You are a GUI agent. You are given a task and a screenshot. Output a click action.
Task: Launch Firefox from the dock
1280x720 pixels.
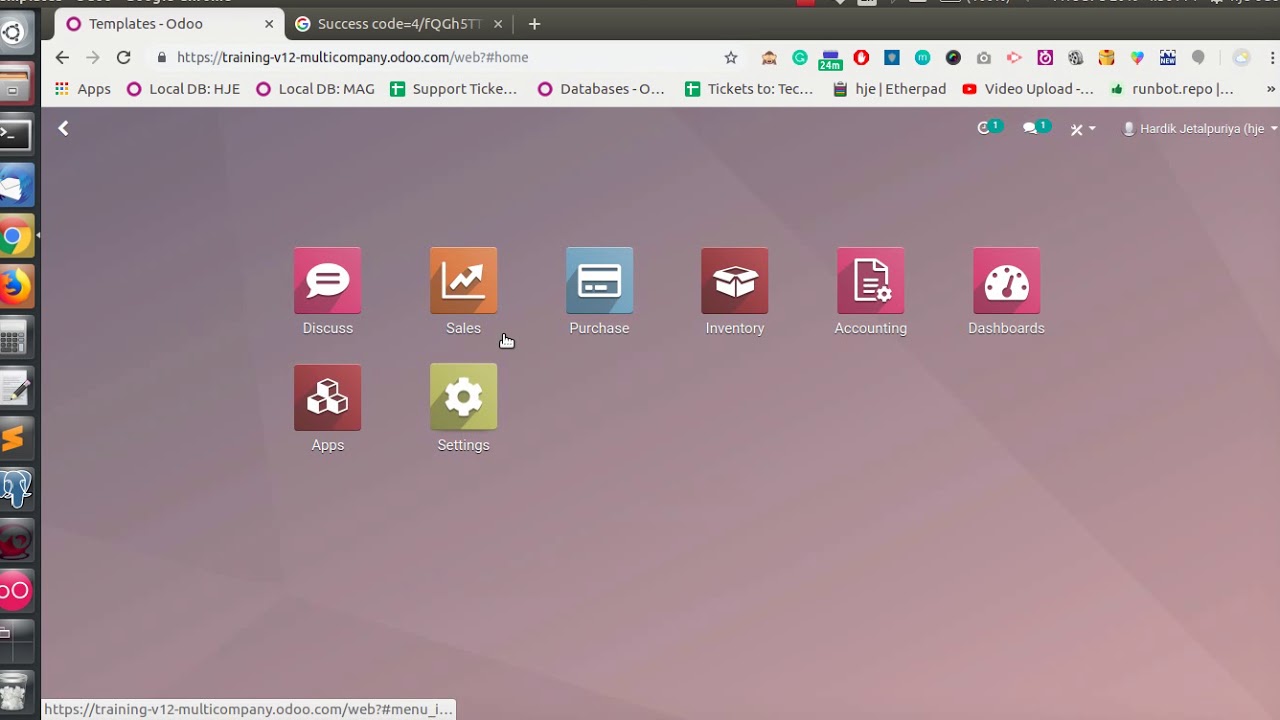[x=15, y=287]
